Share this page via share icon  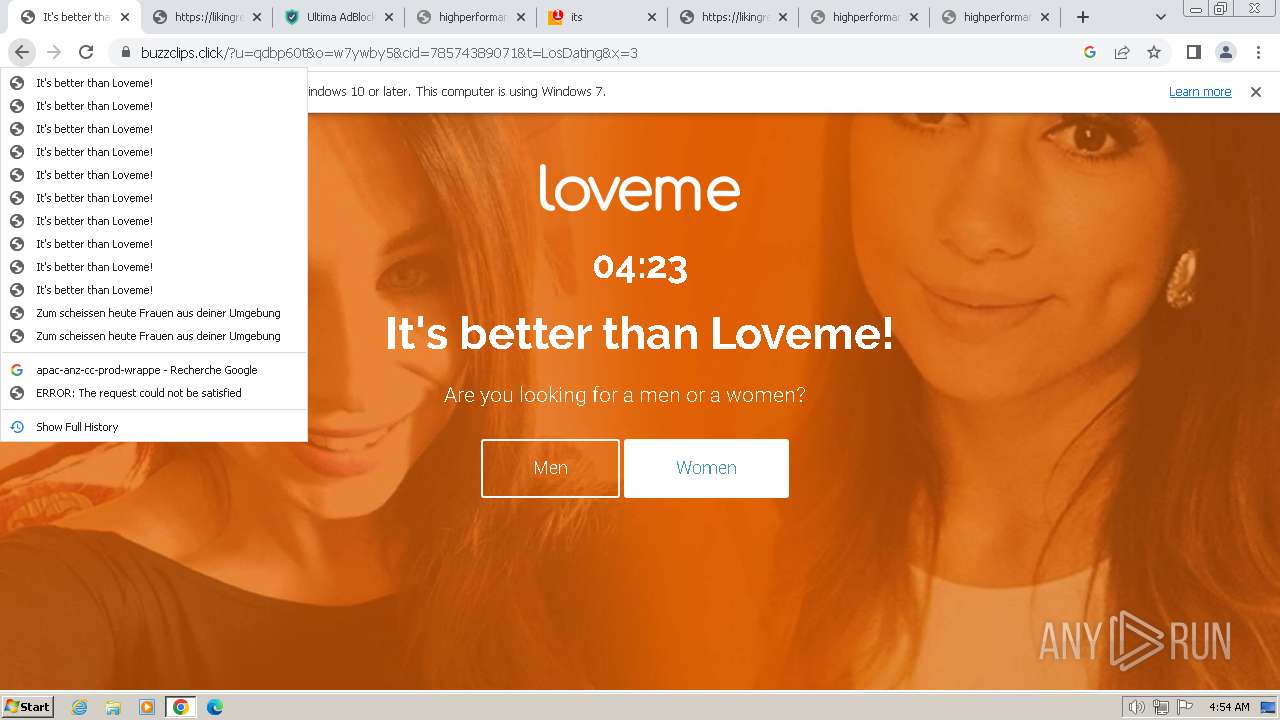pos(1122,53)
